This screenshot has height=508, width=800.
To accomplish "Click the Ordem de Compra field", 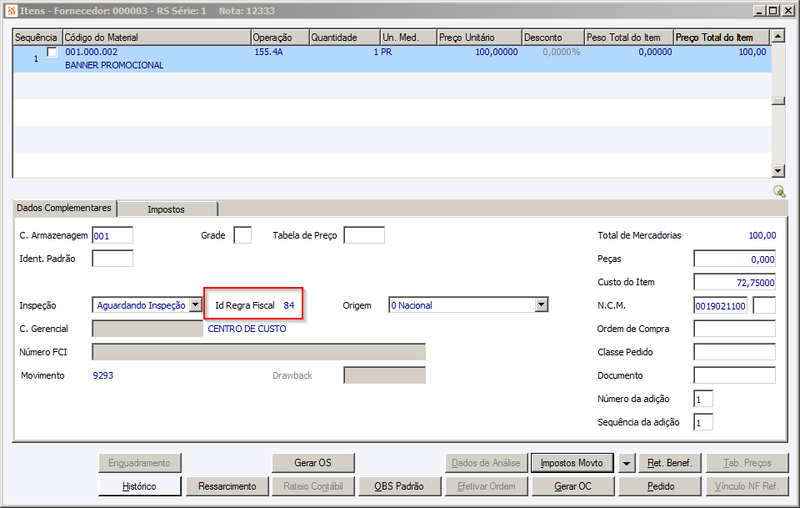I will (735, 329).
